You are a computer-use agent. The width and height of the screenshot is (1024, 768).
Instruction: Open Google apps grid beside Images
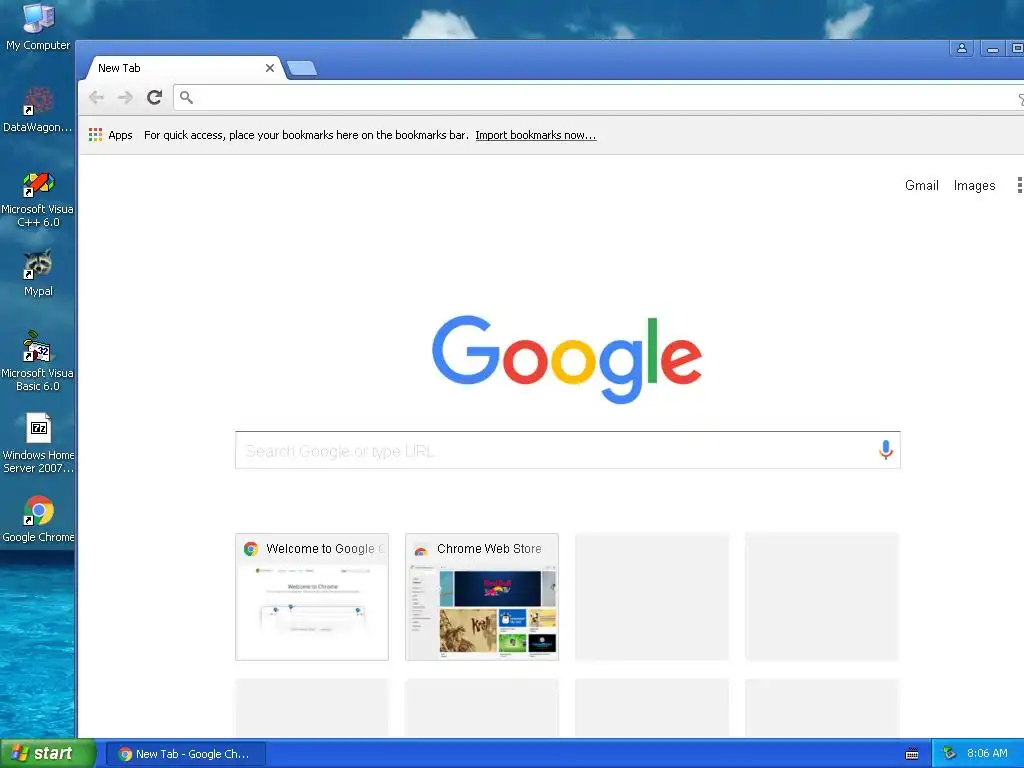(x=1019, y=185)
